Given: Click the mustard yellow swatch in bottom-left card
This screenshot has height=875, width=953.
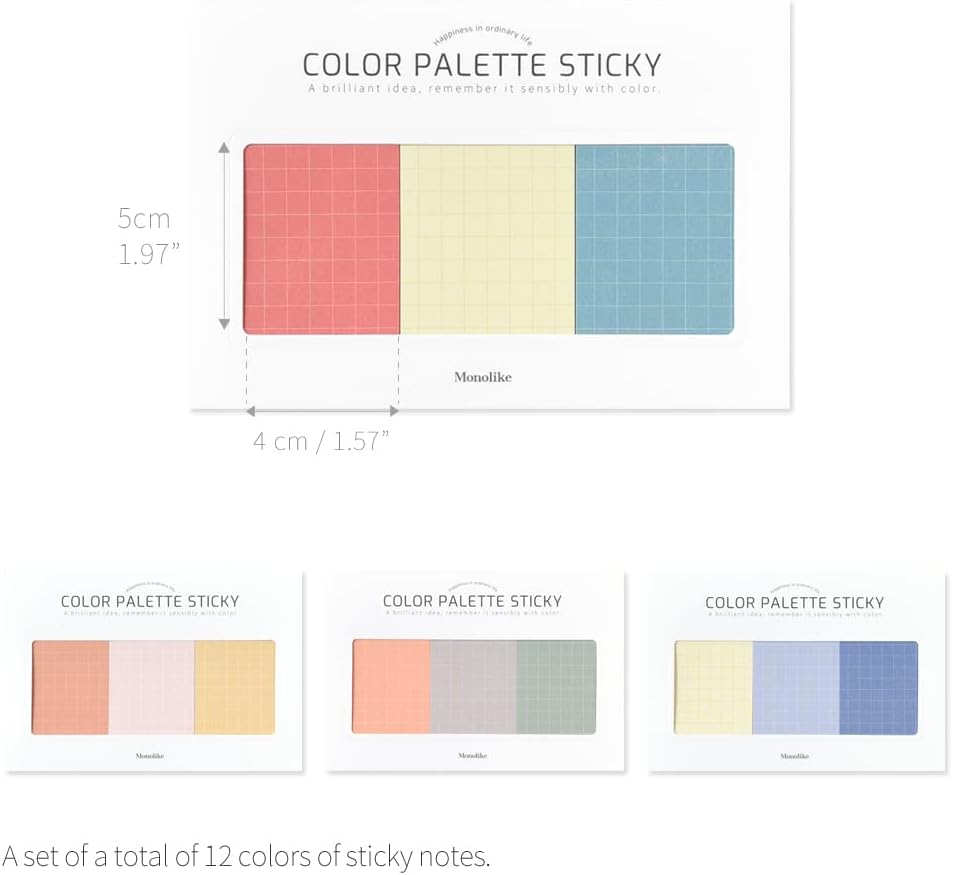Looking at the screenshot, I should point(234,687).
